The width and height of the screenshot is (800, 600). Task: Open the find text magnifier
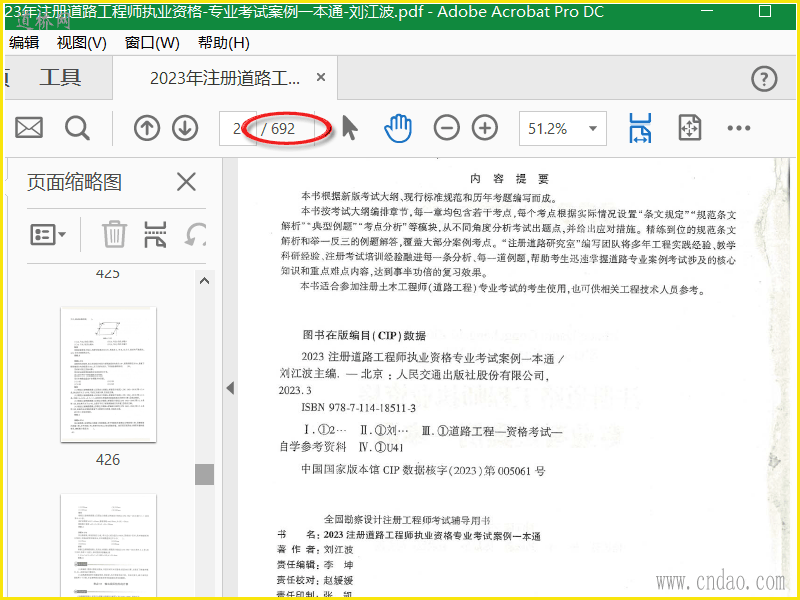point(77,128)
